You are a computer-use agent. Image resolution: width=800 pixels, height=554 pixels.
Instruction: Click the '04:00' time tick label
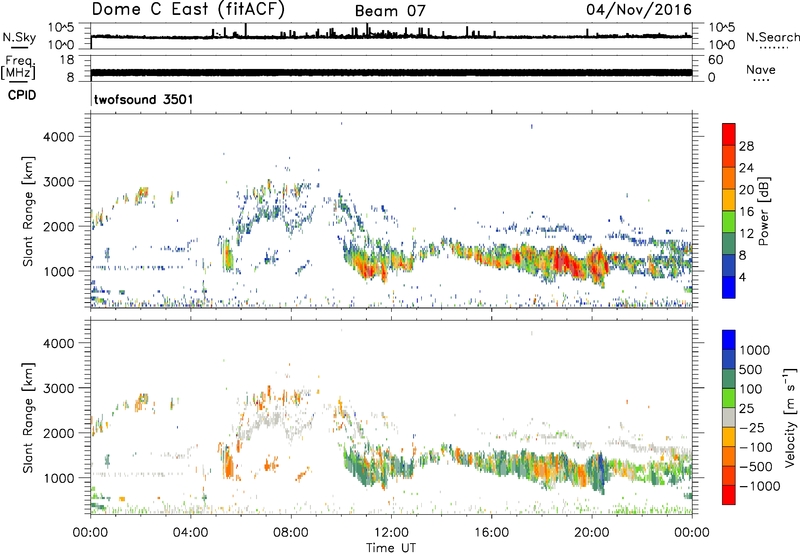(190, 533)
